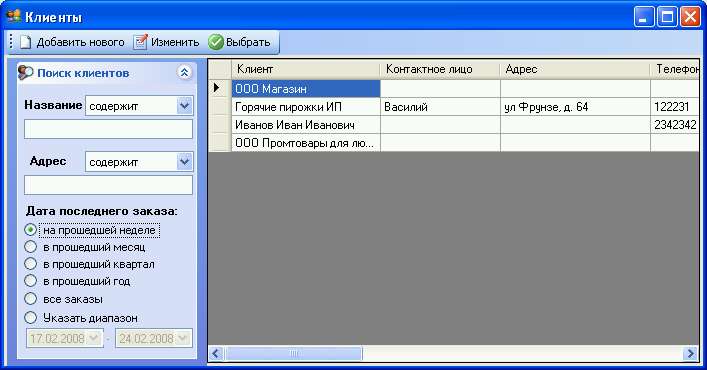The image size is (707, 370).
Task: Click the scroll right arrow of the grid
Action: (x=690, y=353)
